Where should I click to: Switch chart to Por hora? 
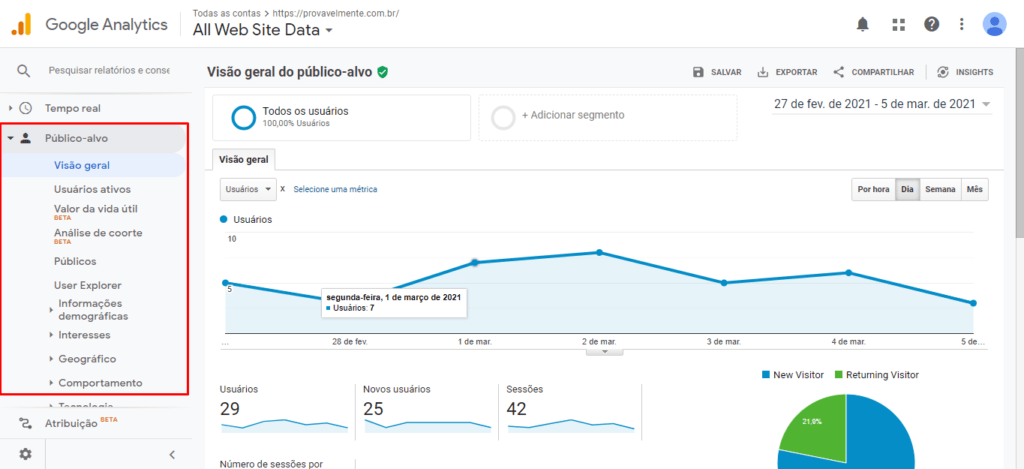point(873,189)
